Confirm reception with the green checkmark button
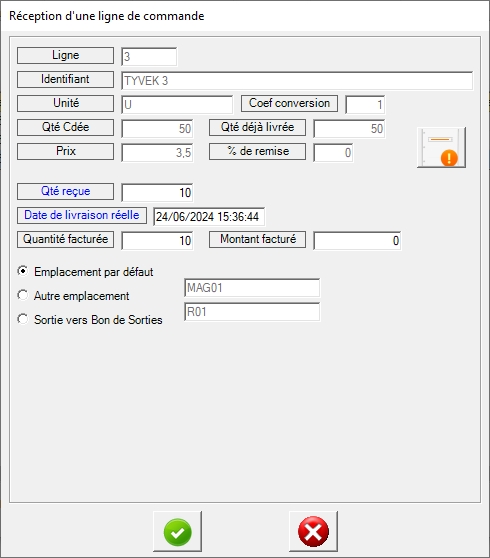The height and width of the screenshot is (558, 490). pyautogui.click(x=177, y=532)
